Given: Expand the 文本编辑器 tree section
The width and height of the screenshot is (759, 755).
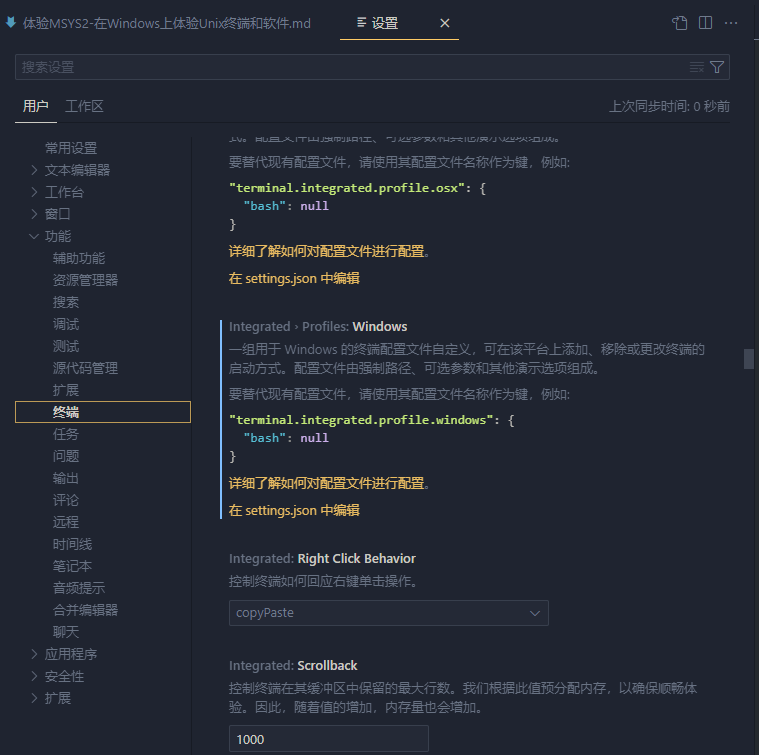Looking at the screenshot, I should coord(36,170).
